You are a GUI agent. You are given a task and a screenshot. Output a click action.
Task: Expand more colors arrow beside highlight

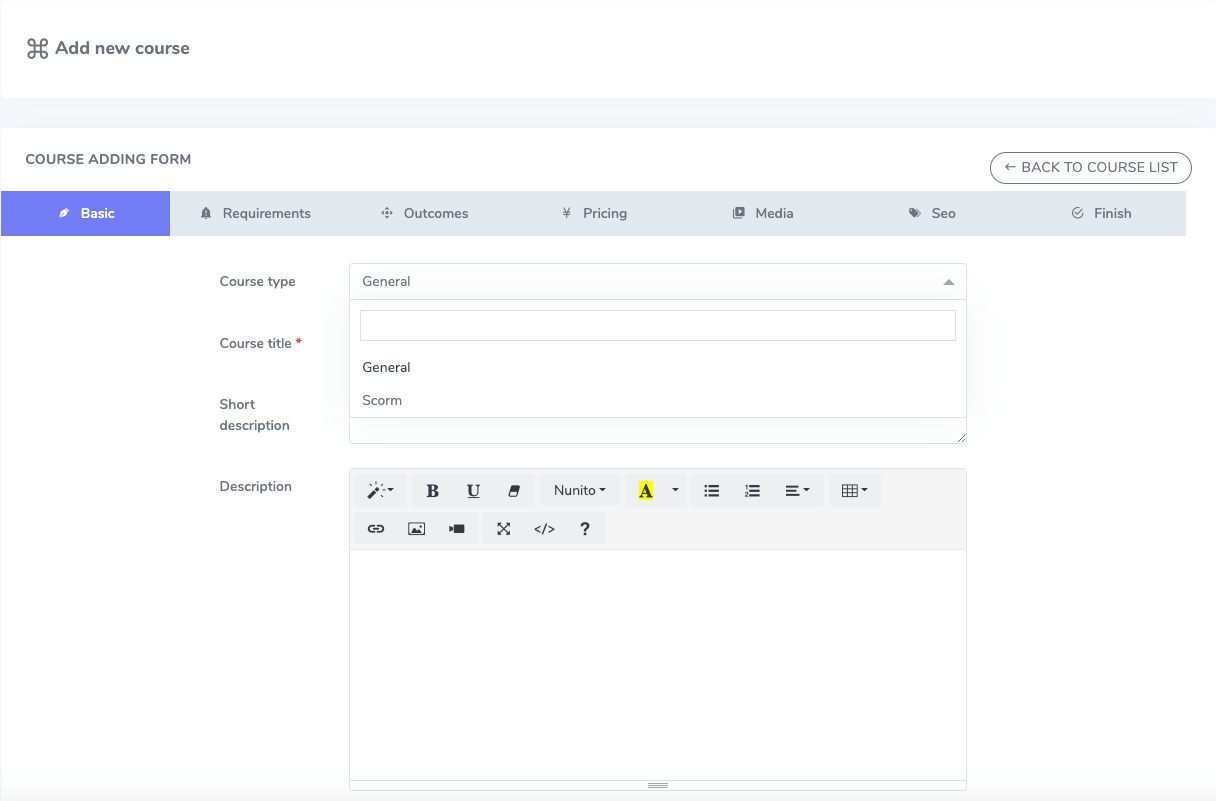[x=675, y=491]
